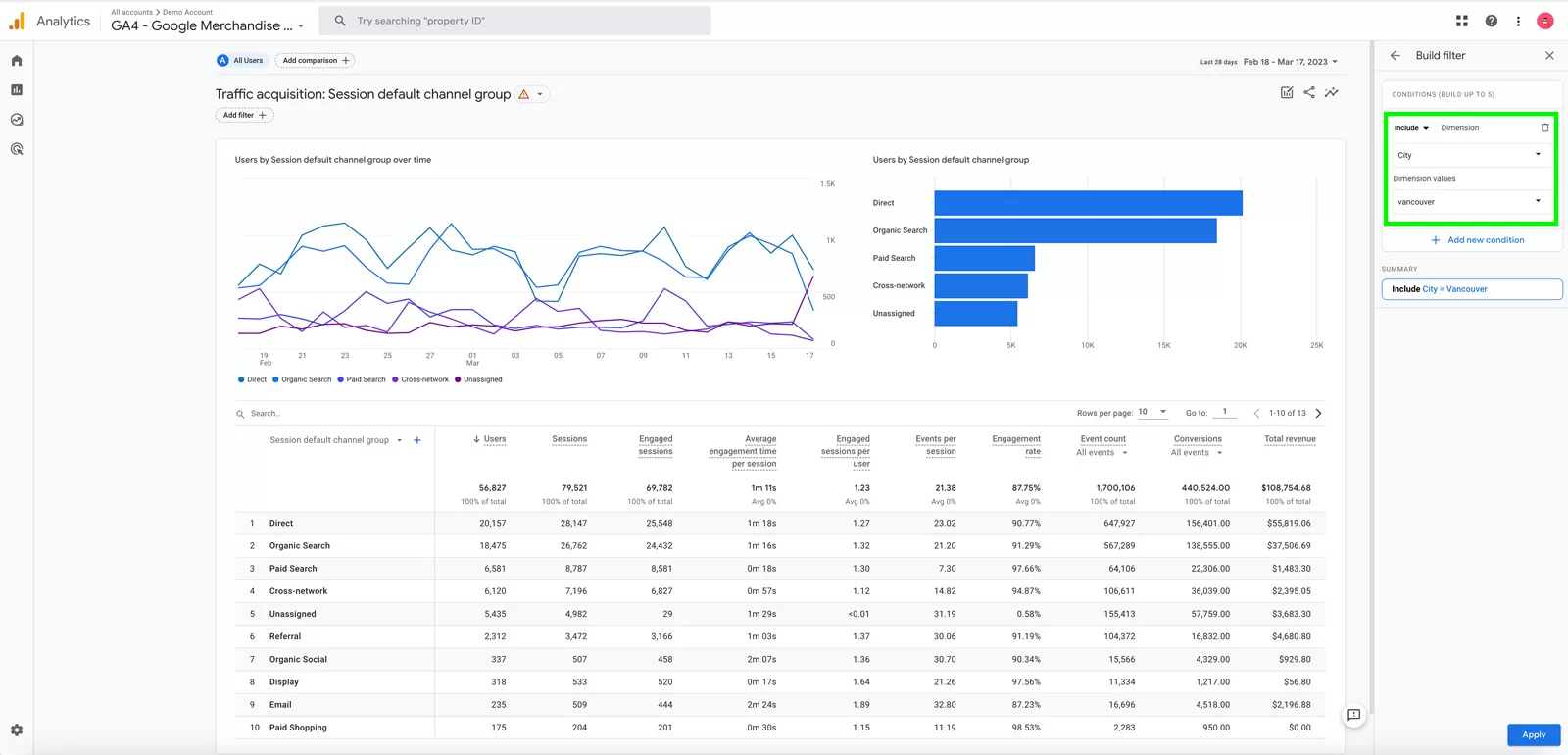Delete the condition using trash icon
The image size is (1568, 755).
pyautogui.click(x=1545, y=127)
